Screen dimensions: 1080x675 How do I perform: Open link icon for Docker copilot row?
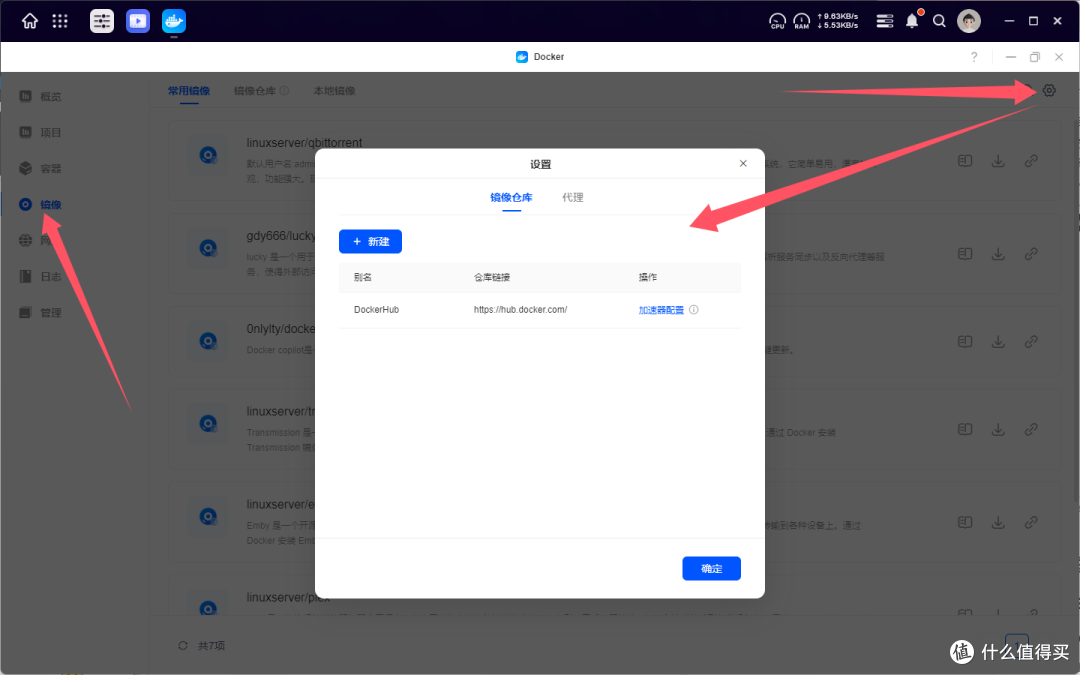[x=1031, y=342]
